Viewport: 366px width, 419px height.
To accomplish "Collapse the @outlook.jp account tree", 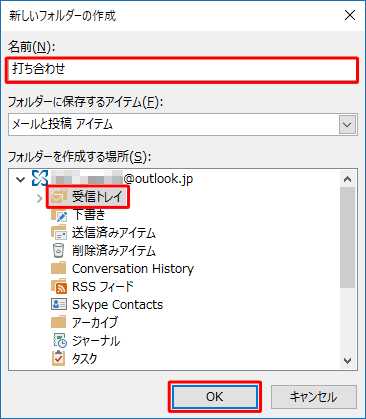I will tap(21, 180).
